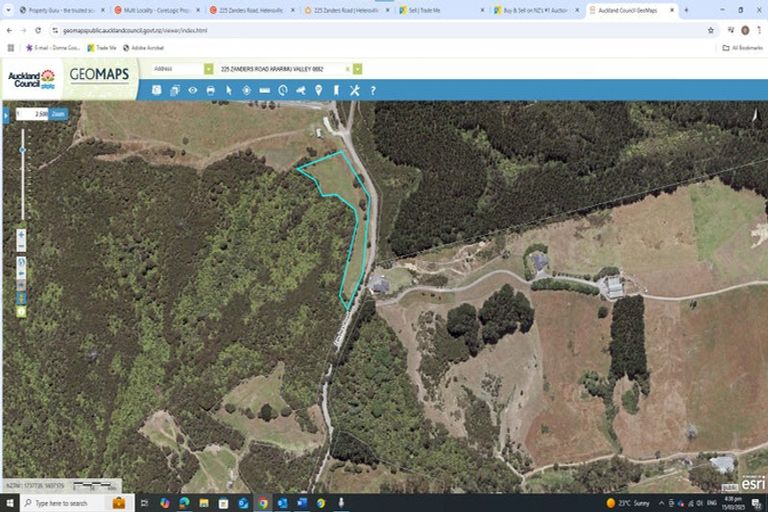The width and height of the screenshot is (768, 512).
Task: Open the Adobe Acrobat bookmark
Action: click(x=143, y=48)
